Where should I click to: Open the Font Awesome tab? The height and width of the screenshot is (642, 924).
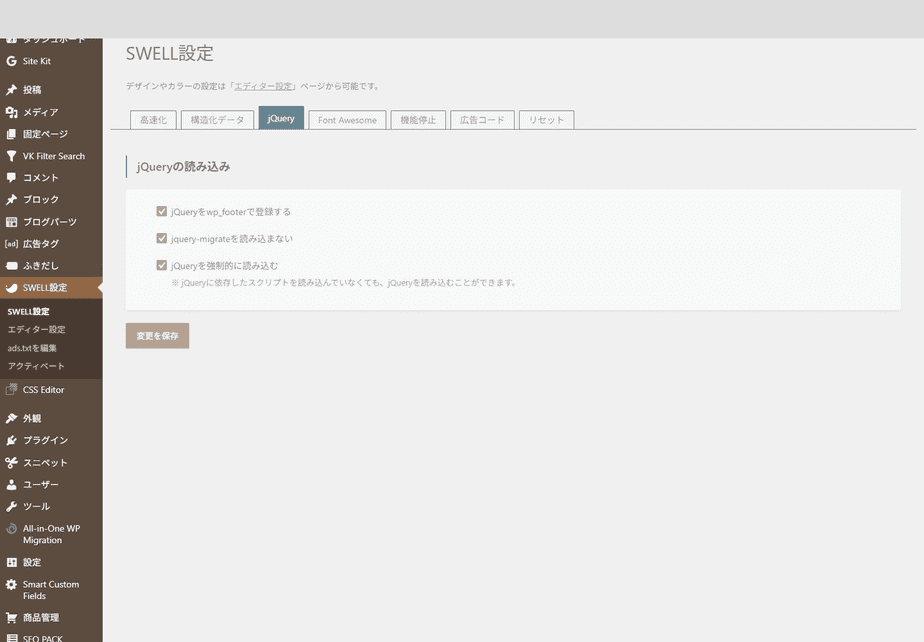347,120
